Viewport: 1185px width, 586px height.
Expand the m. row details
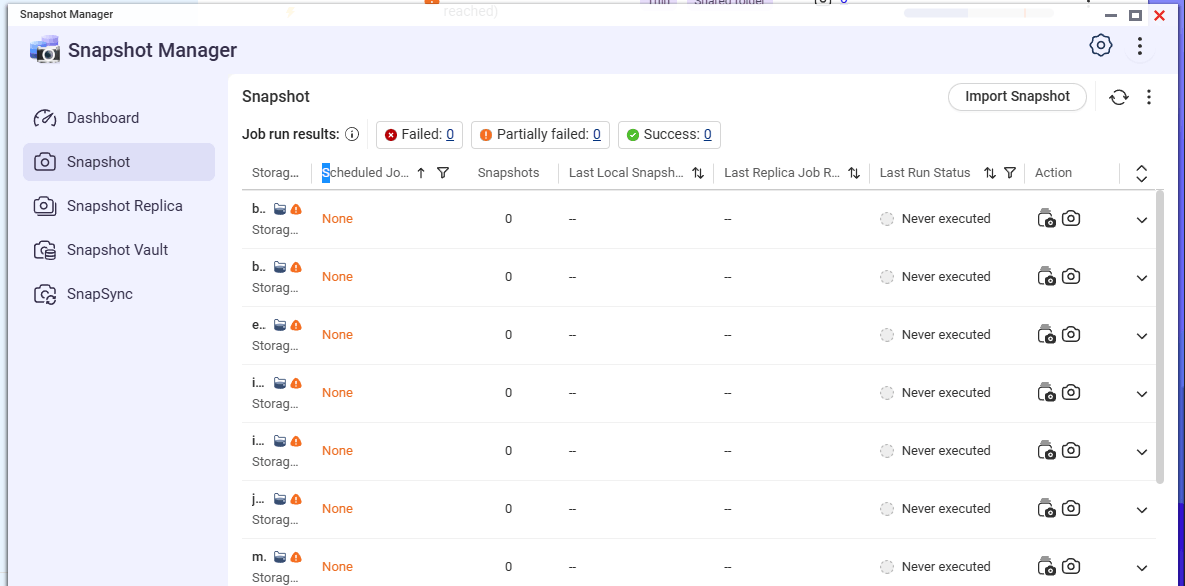coord(1142,568)
